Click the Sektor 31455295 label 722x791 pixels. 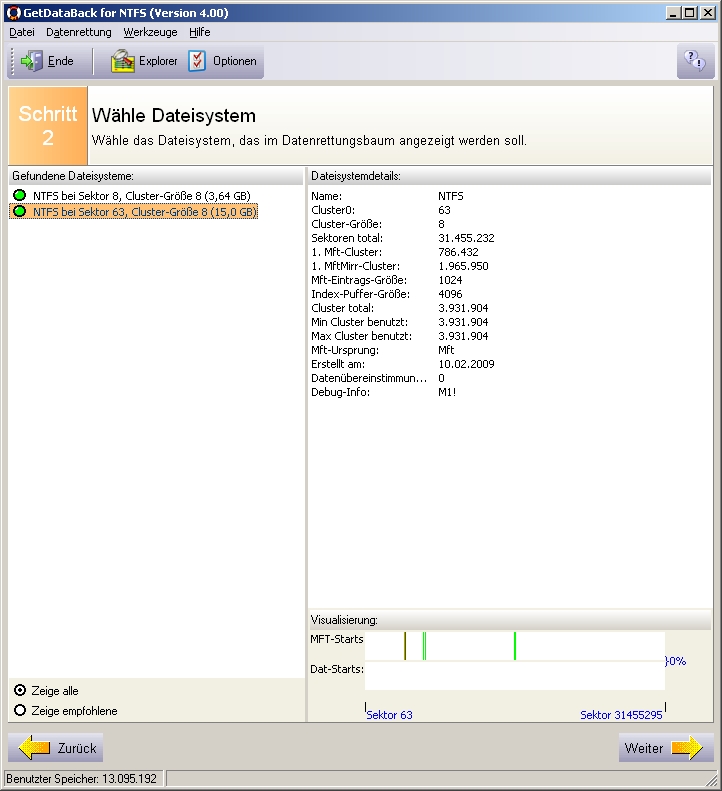click(x=621, y=715)
